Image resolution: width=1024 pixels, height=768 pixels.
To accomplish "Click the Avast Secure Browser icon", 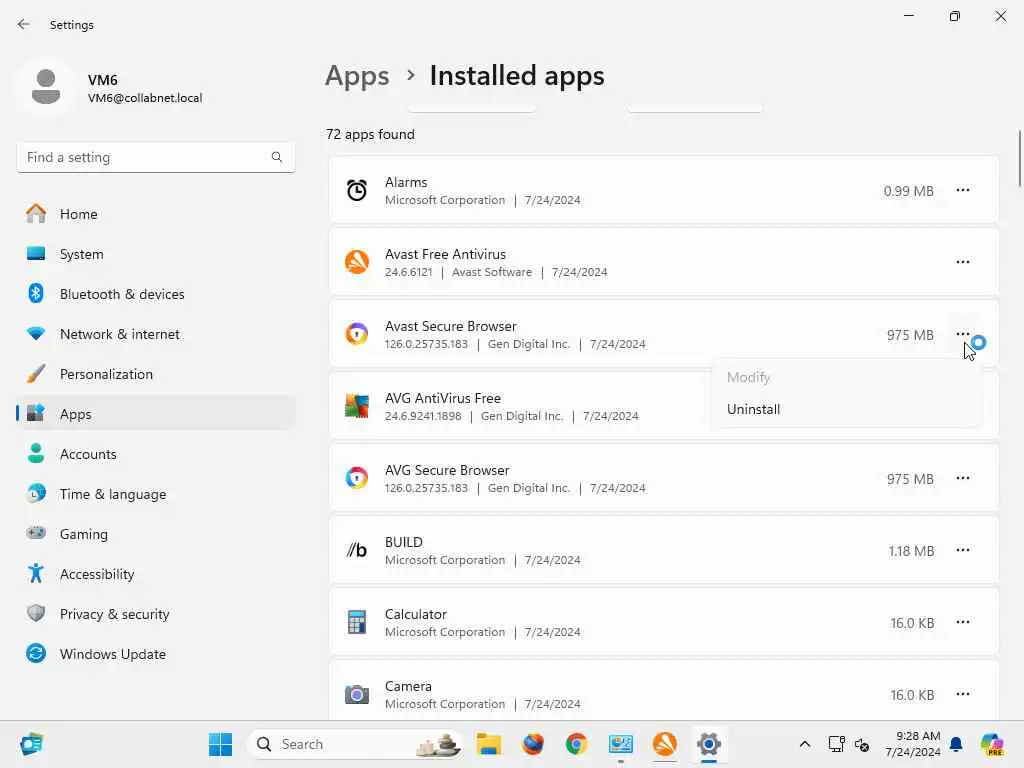I will coord(357,334).
